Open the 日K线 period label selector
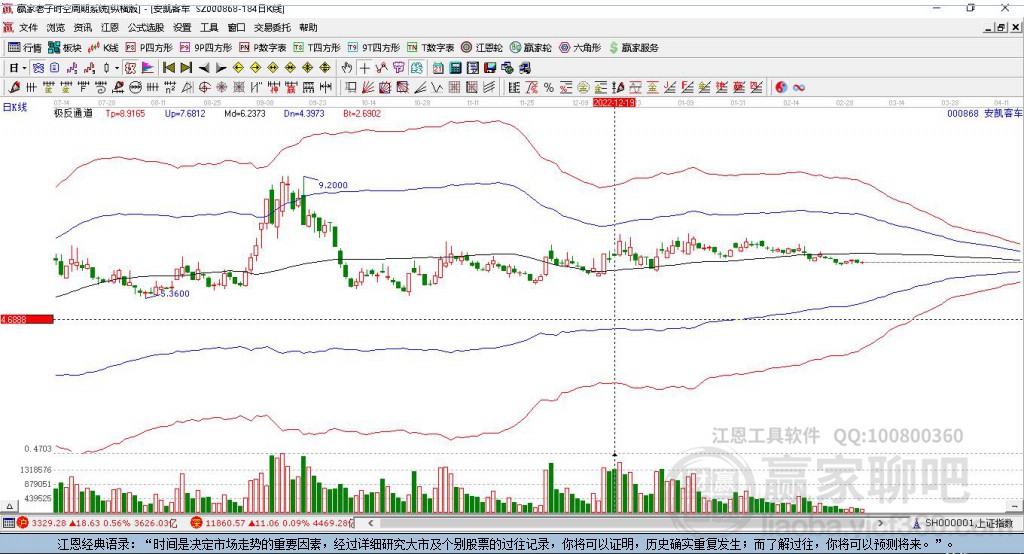The width and height of the screenshot is (1024, 554). [x=15, y=106]
